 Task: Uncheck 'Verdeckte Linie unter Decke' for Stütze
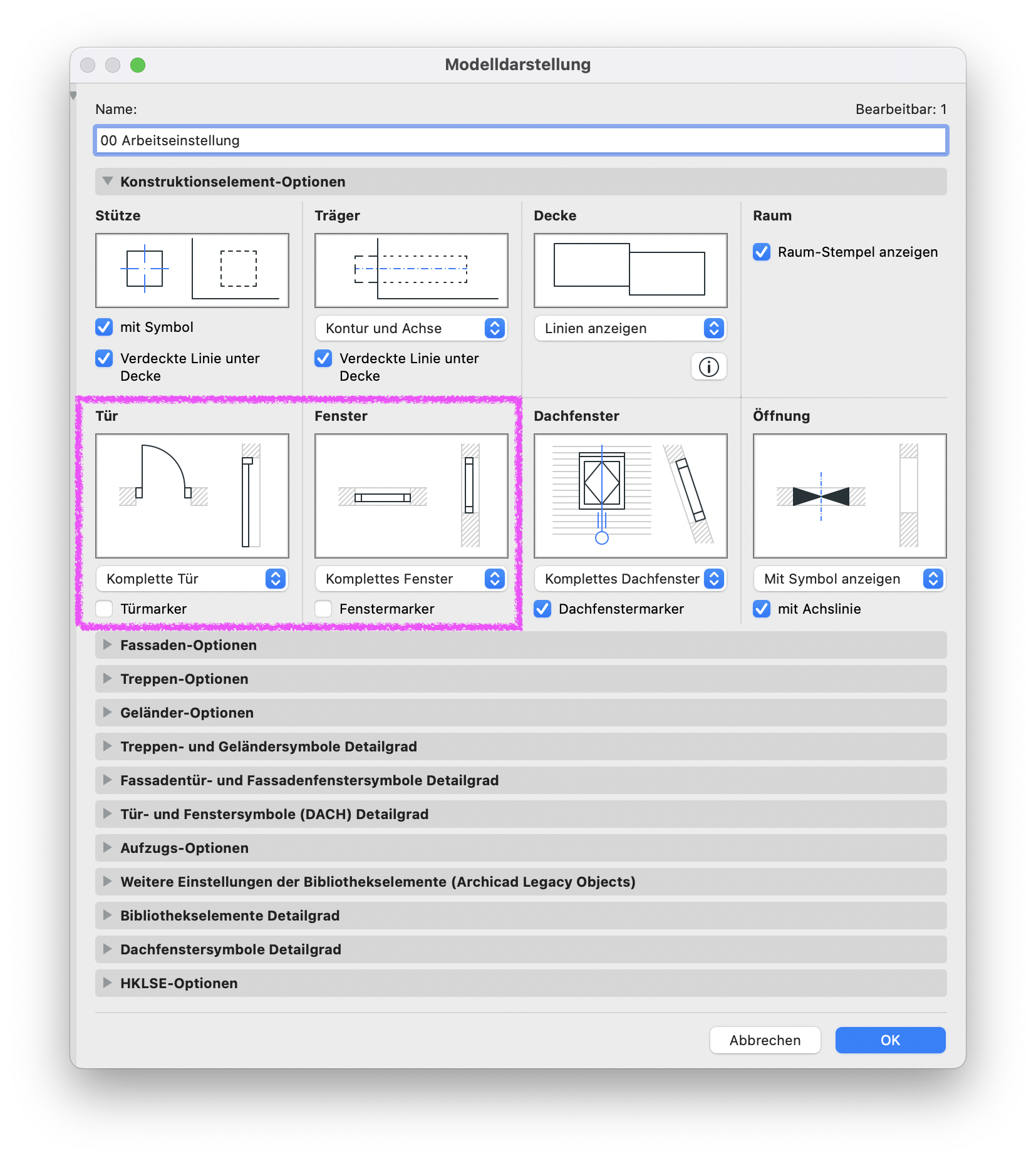(104, 358)
